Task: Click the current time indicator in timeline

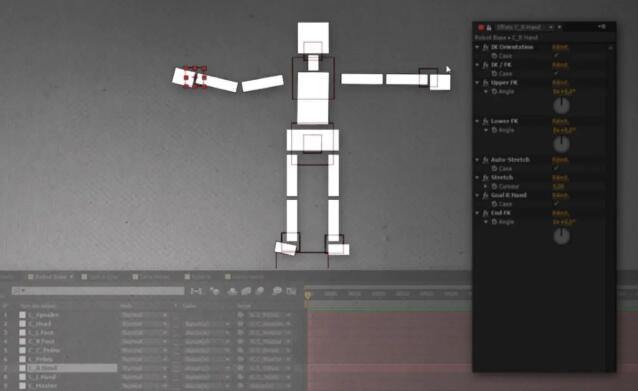Action: [x=308, y=295]
